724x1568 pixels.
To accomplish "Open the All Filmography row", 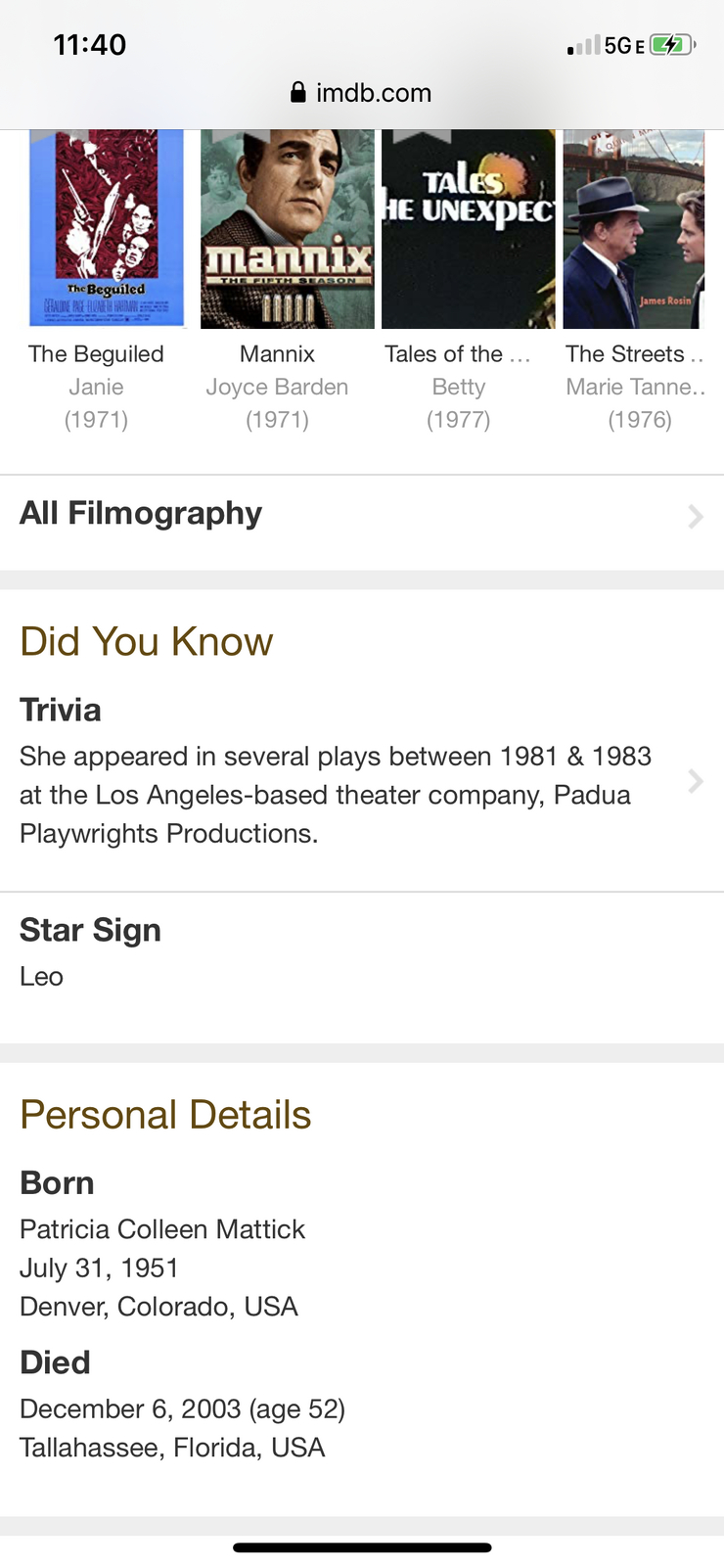I will coord(362,514).
